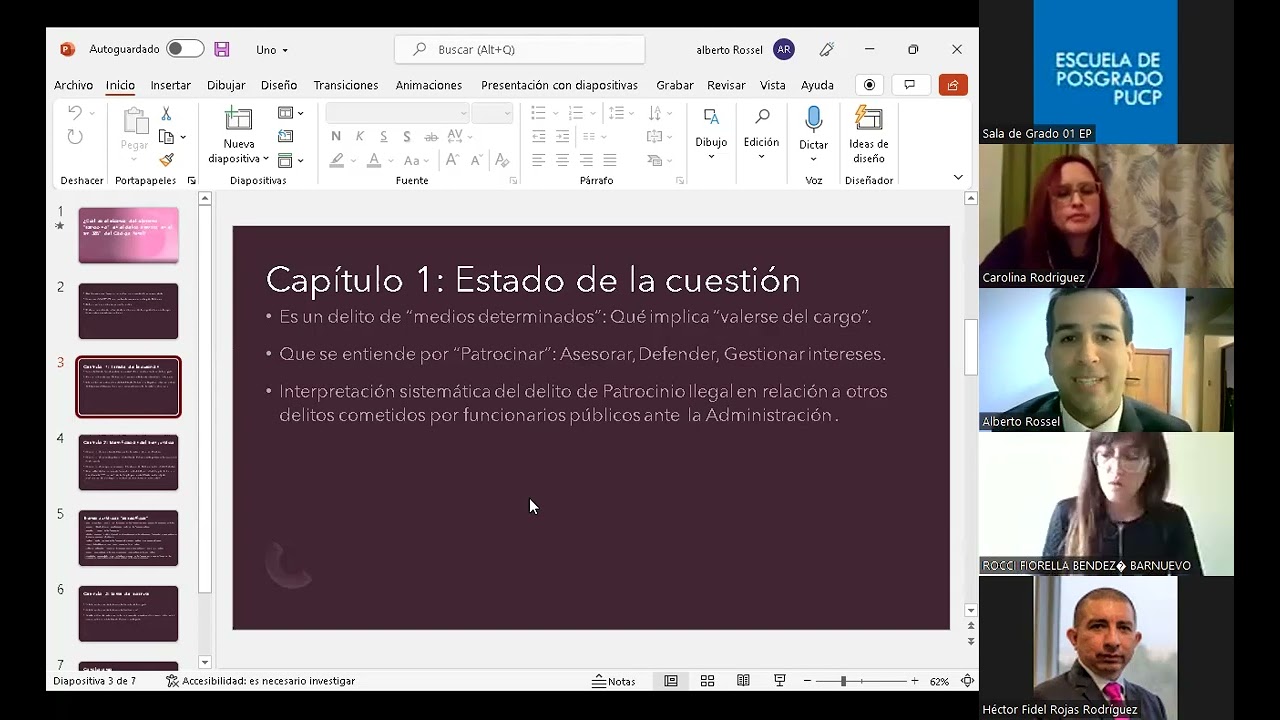The height and width of the screenshot is (720, 1280).
Task: Click the Bullets list icon
Action: point(539,113)
